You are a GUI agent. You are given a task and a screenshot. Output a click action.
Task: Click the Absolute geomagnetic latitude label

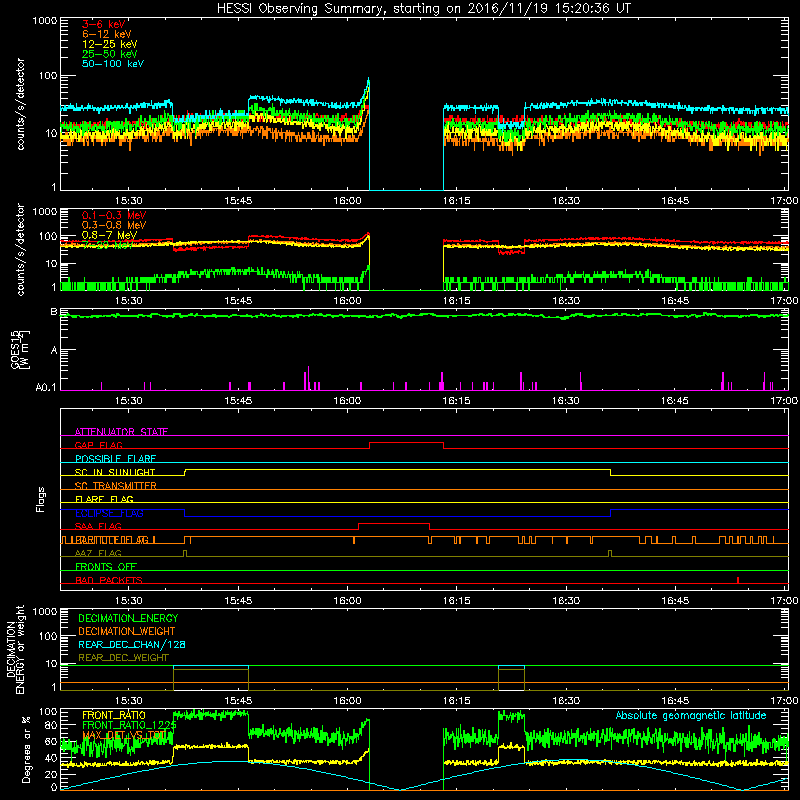tap(691, 715)
